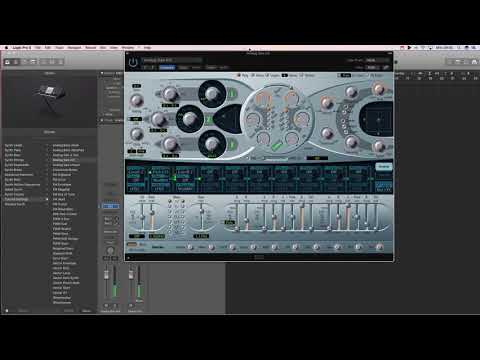
Task: Toggle the Unison button
Action: click(307, 76)
